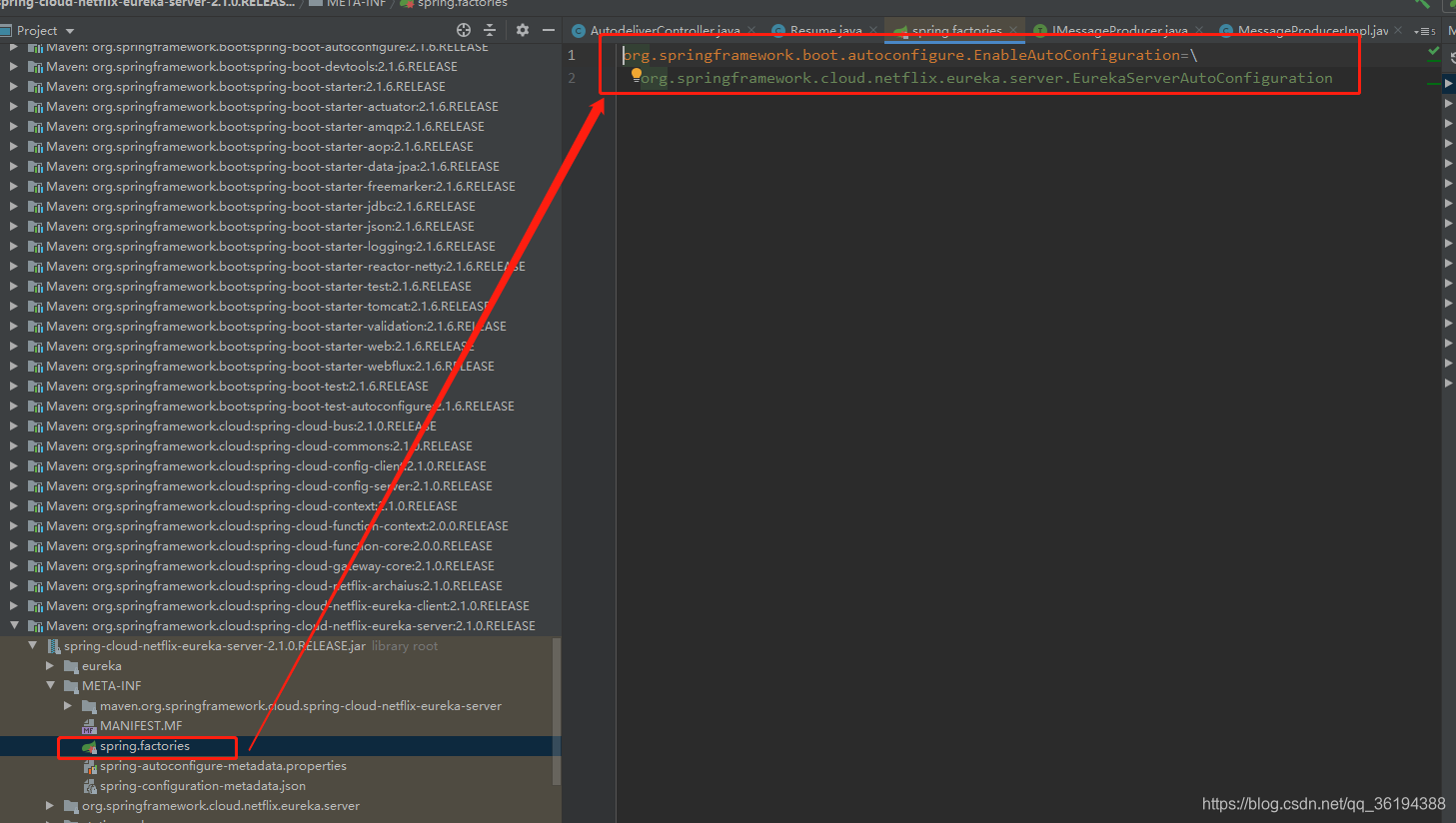Select spring-boot-starter-logging library
The width and height of the screenshot is (1456, 823).
coord(271,247)
